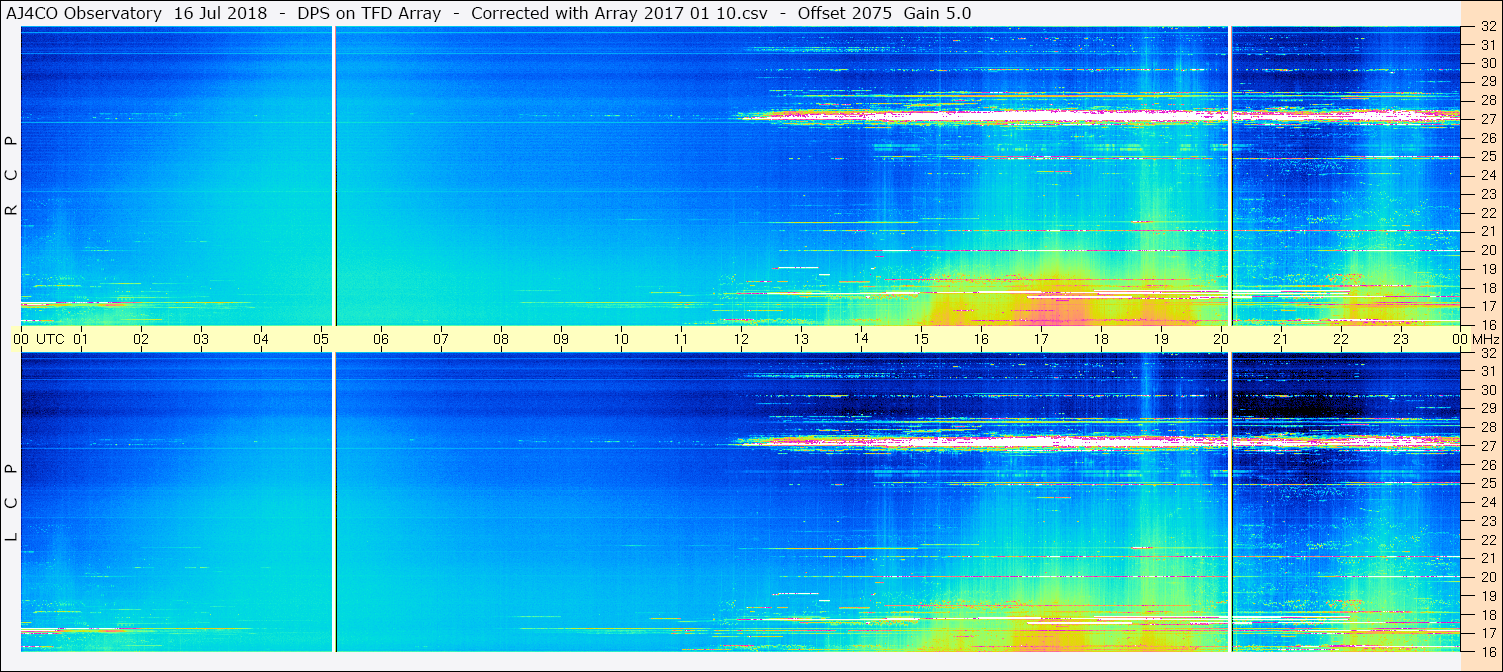Click the 29 MHz tick of LCP frequency scale

pos(1488,409)
